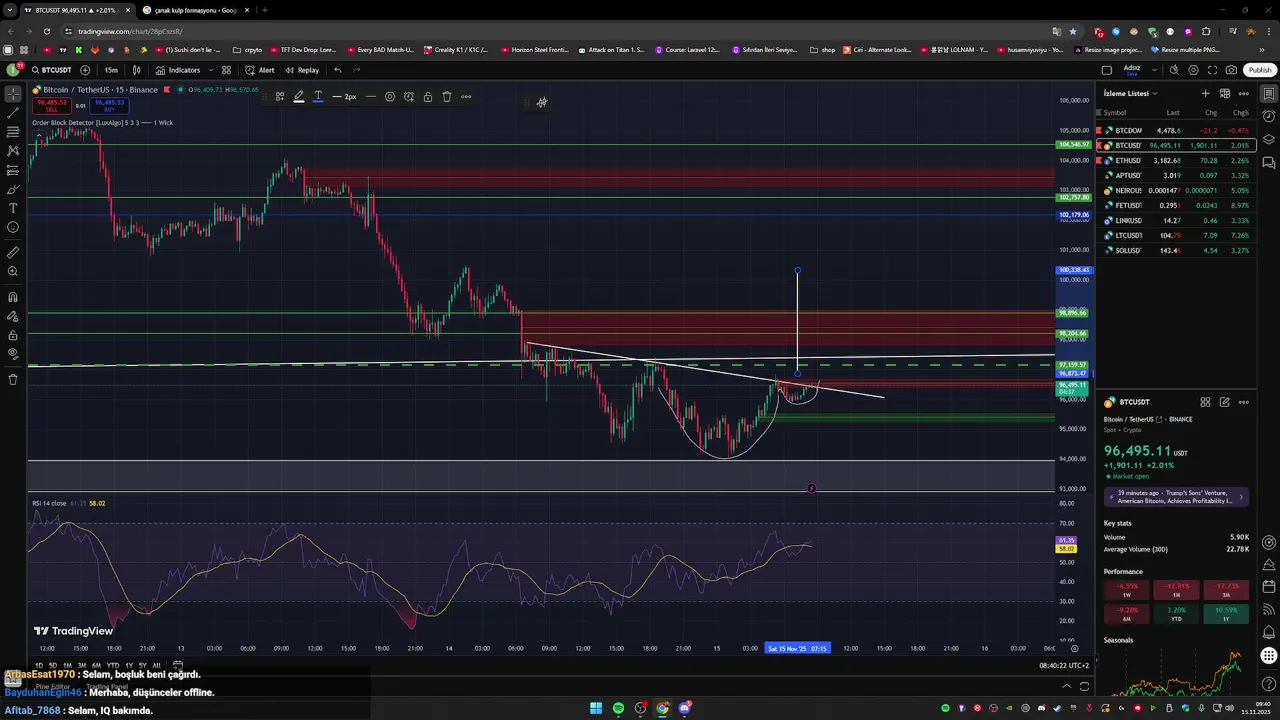Switch to the 1D date range tab
The width and height of the screenshot is (1280, 720).
pos(39,665)
